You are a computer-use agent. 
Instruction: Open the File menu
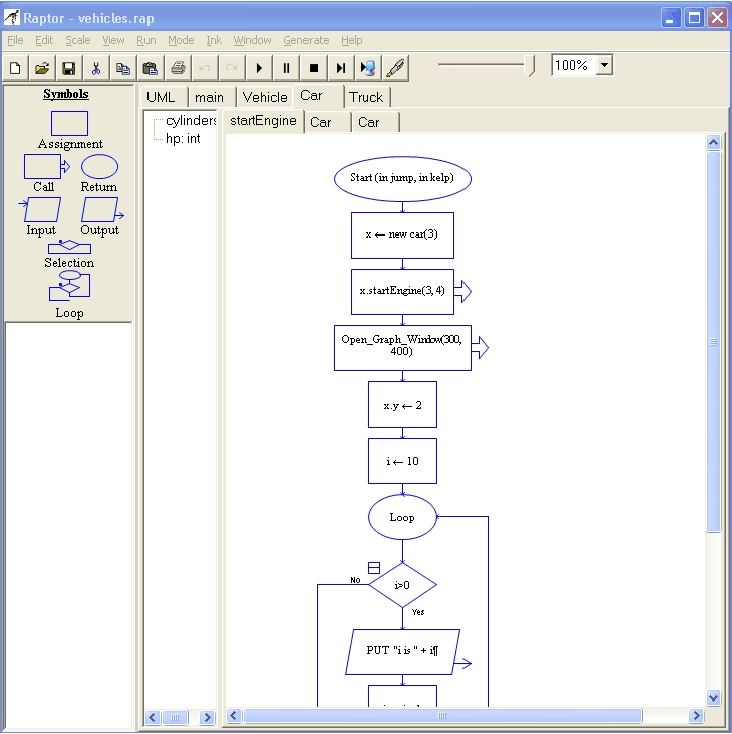(15, 40)
